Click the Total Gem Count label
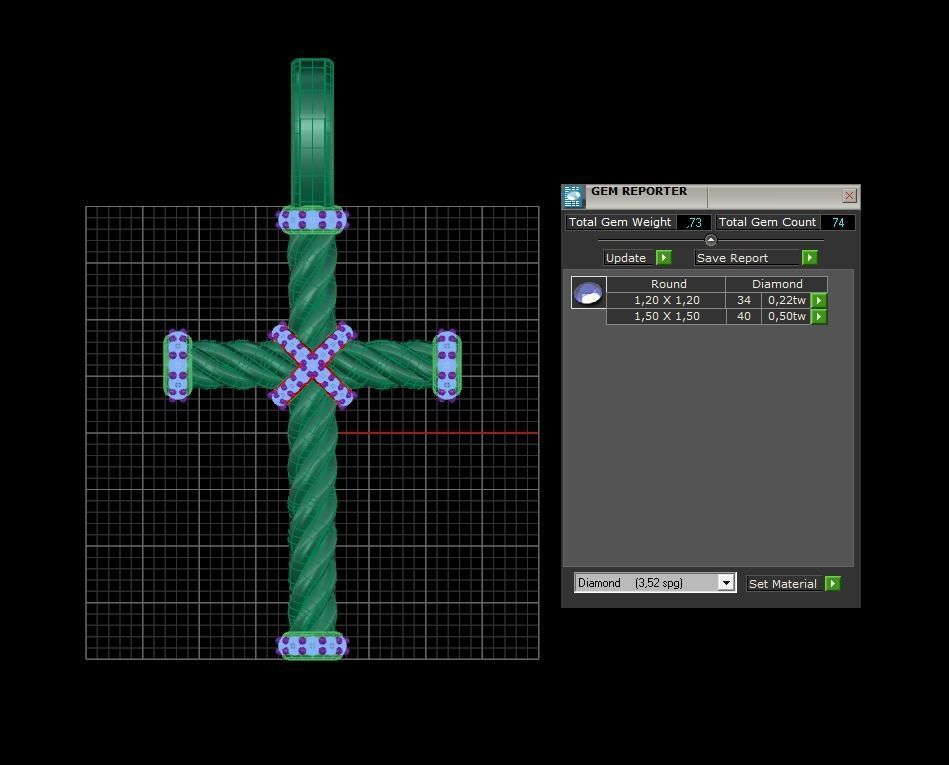Viewport: 949px width, 765px height. tap(767, 222)
